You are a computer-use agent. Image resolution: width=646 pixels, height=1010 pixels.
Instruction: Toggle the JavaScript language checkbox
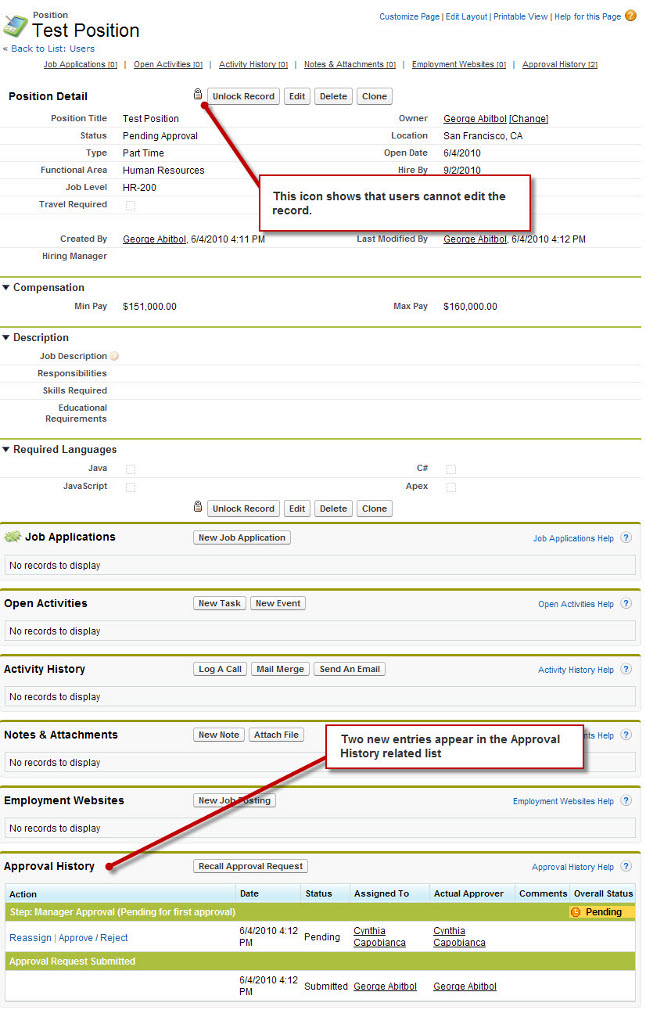coord(131,487)
